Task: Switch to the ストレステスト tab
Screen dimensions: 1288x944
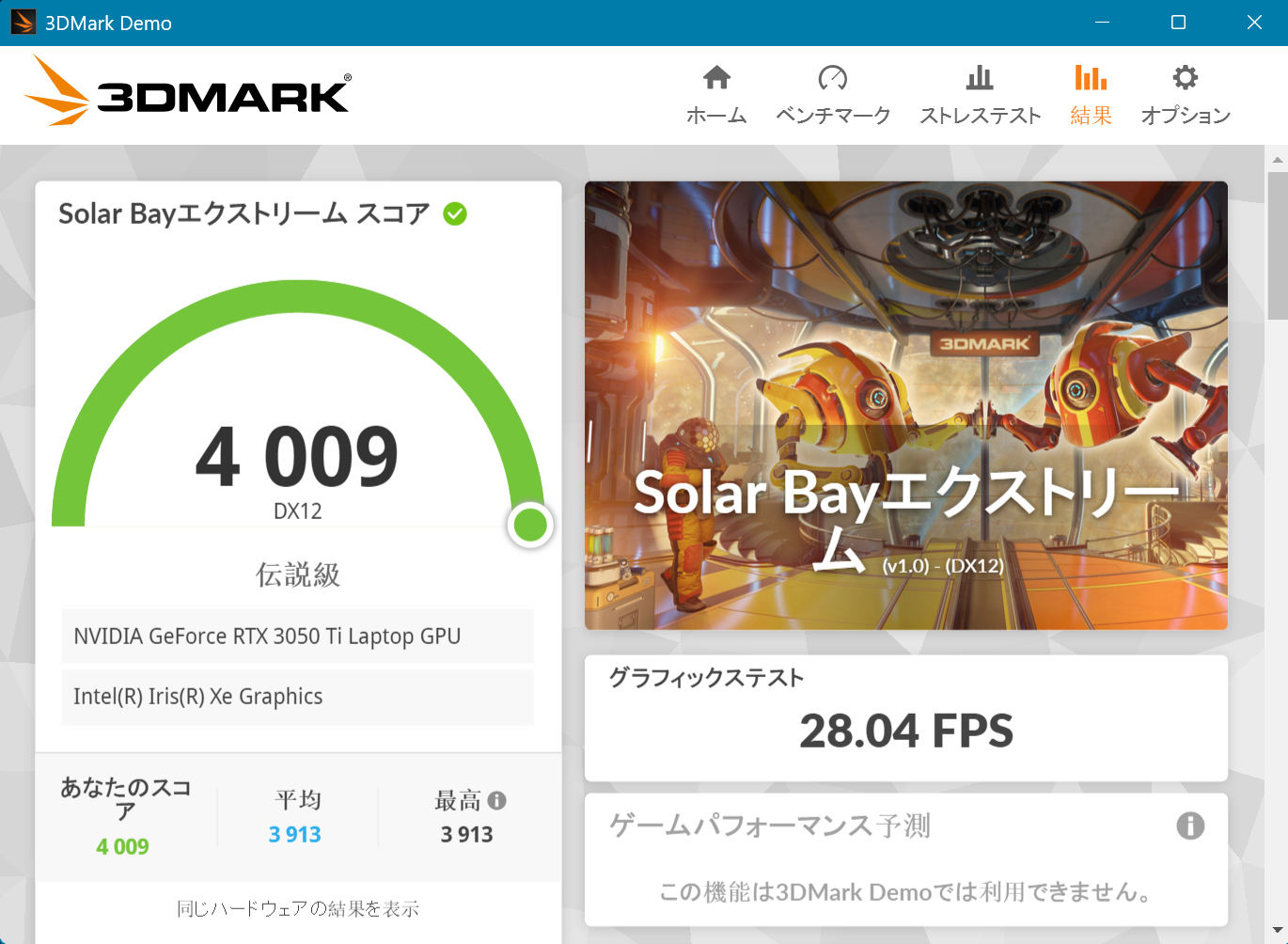Action: pos(980,95)
